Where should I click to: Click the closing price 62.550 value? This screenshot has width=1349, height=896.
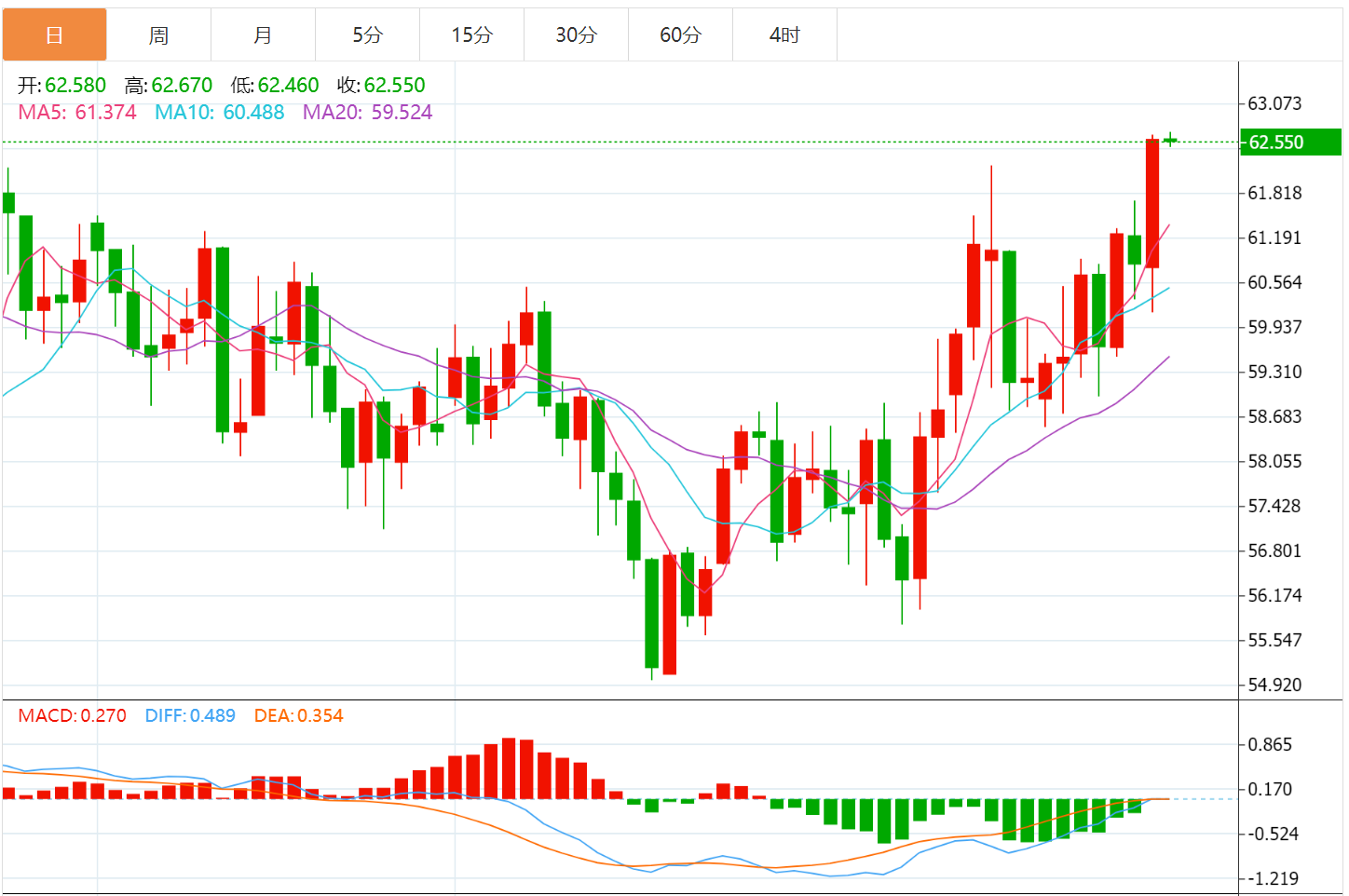[394, 86]
